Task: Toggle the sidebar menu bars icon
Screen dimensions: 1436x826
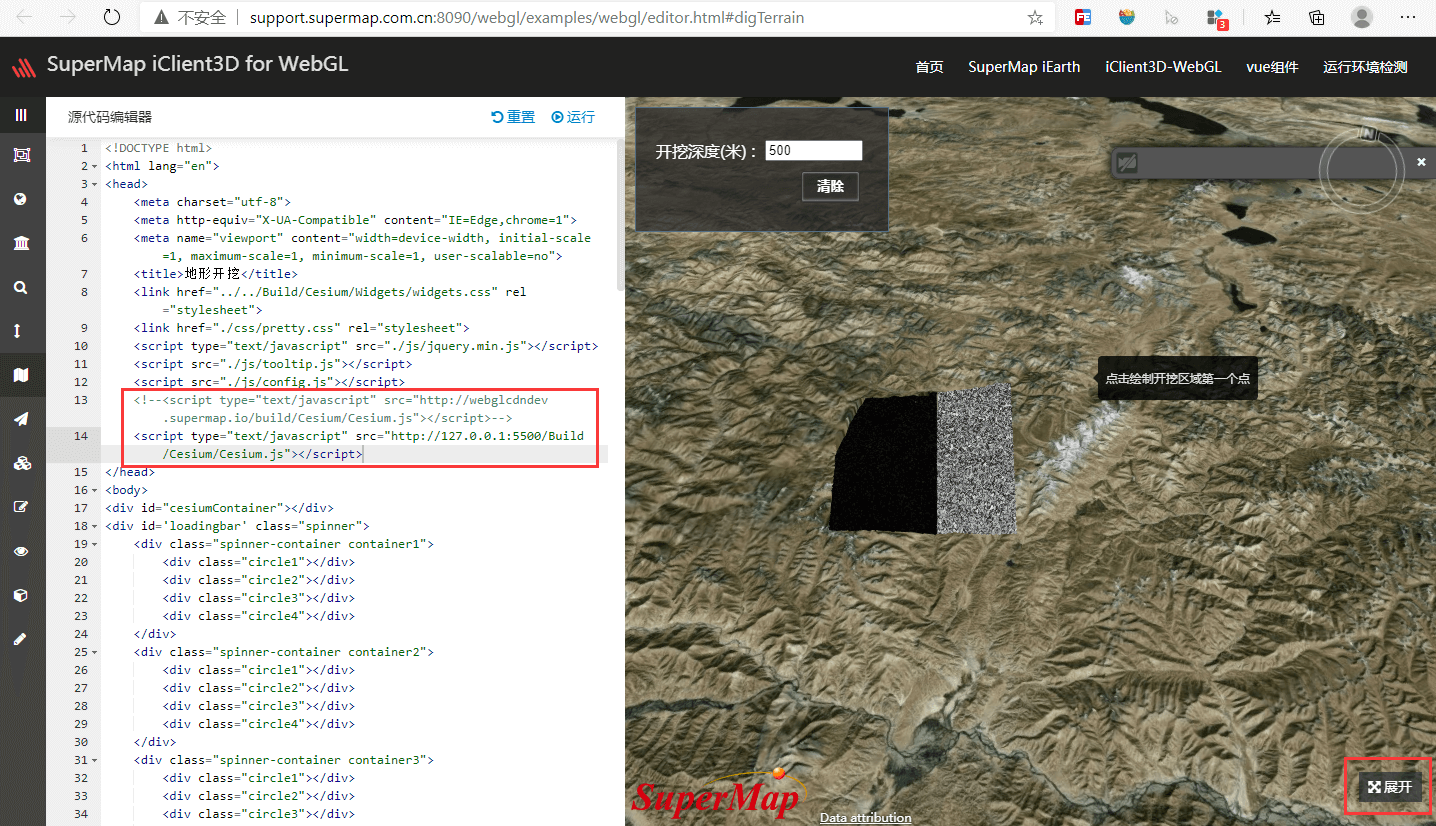Action: tap(20, 115)
